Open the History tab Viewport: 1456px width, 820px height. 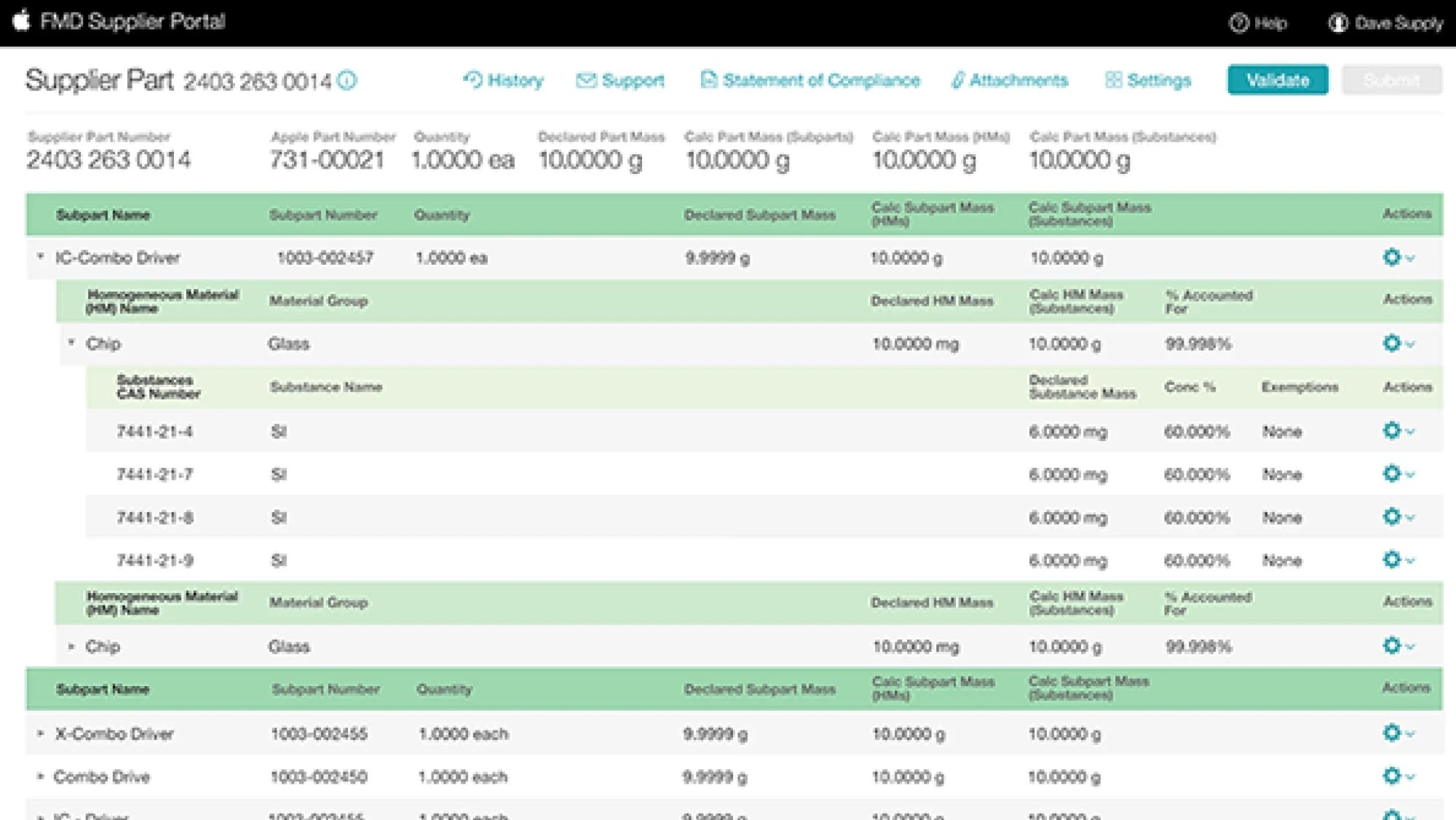[x=503, y=80]
